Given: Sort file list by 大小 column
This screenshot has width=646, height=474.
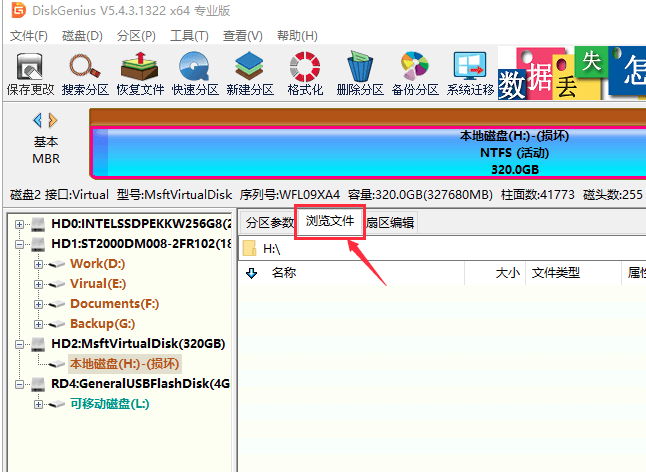Looking at the screenshot, I should click(x=508, y=273).
